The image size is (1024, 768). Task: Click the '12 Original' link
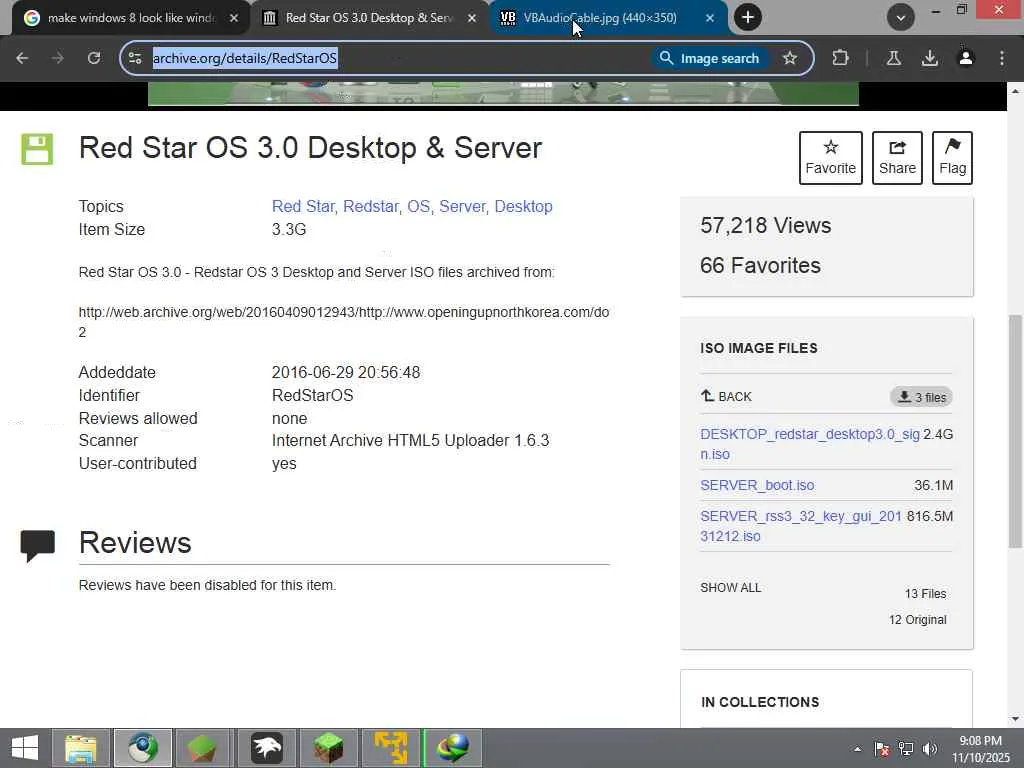[x=917, y=620]
